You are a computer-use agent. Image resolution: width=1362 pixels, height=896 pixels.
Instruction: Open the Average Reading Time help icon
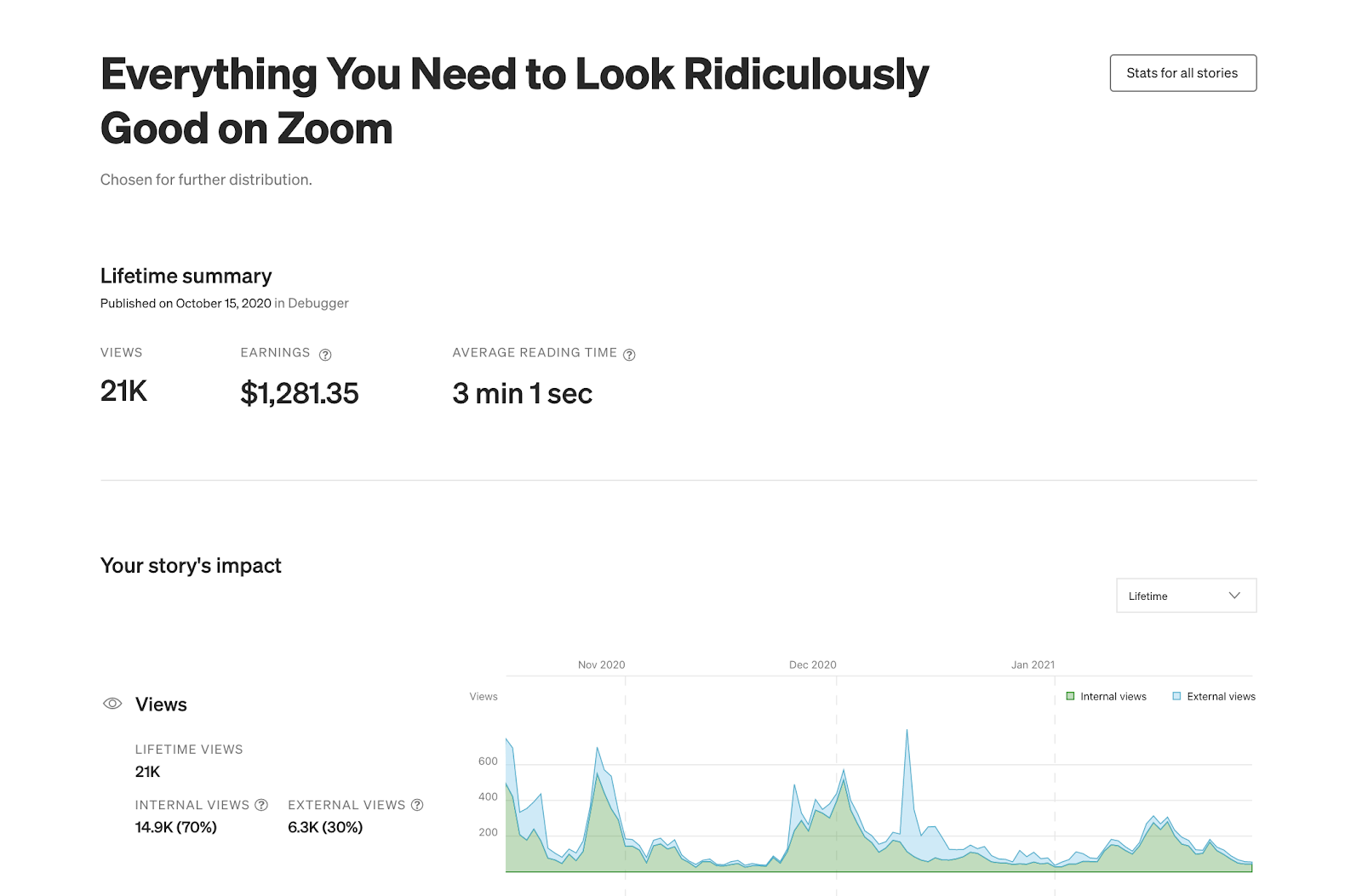point(629,355)
